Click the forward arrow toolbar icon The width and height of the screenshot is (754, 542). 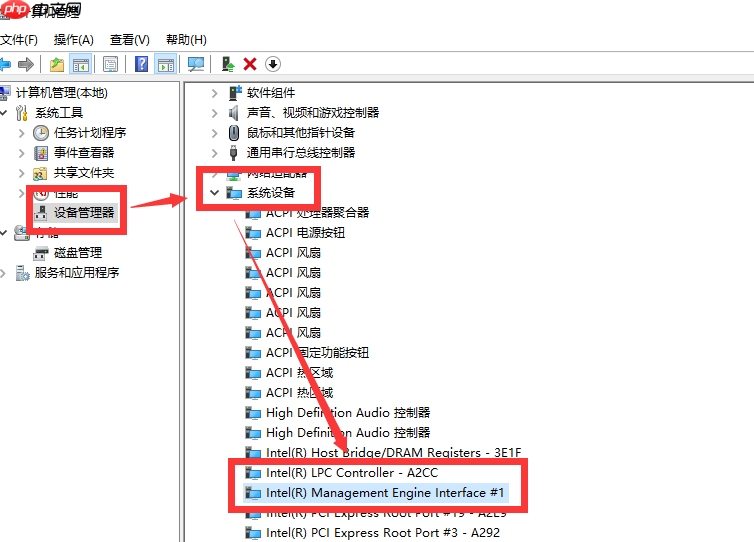pos(26,64)
